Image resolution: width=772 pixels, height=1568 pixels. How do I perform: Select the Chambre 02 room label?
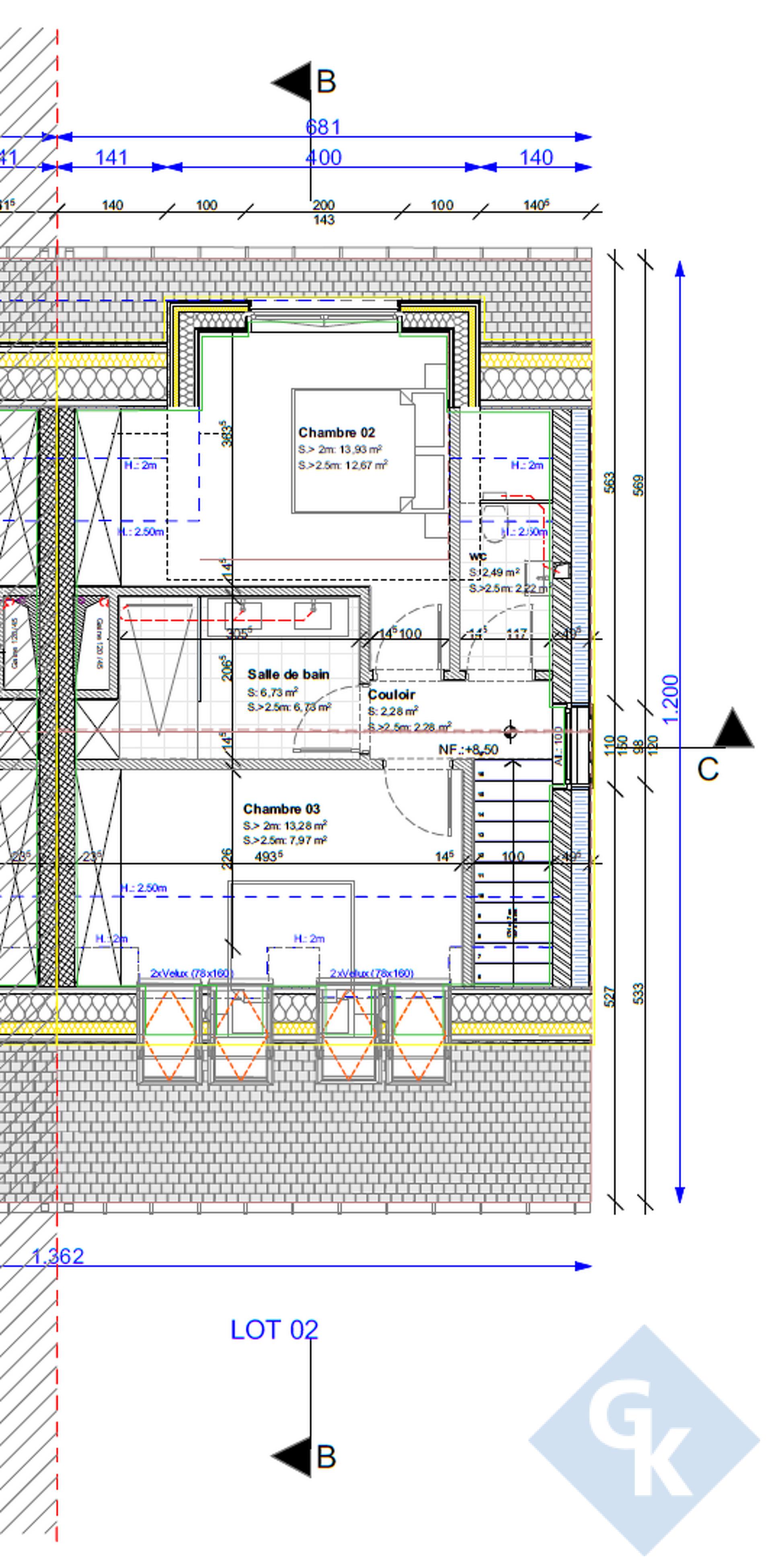337,432
